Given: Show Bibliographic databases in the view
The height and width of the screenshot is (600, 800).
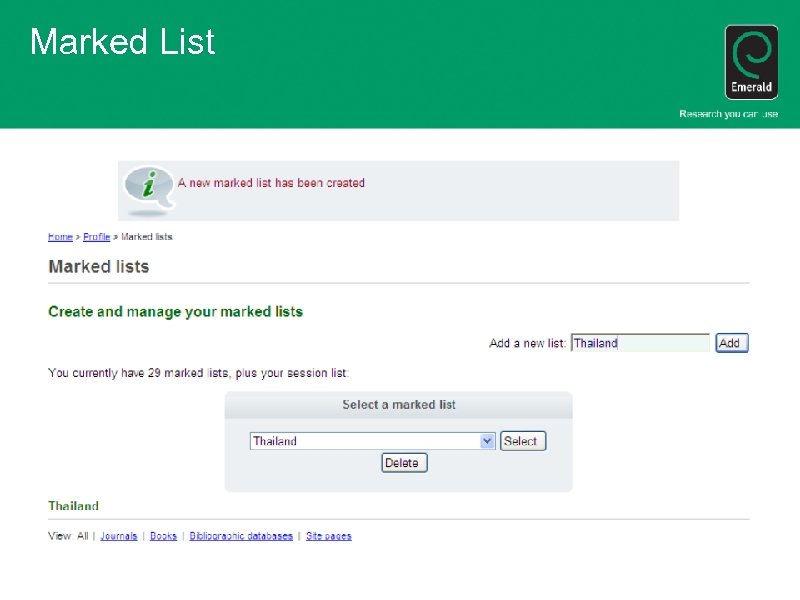Looking at the screenshot, I should click(x=240, y=536).
